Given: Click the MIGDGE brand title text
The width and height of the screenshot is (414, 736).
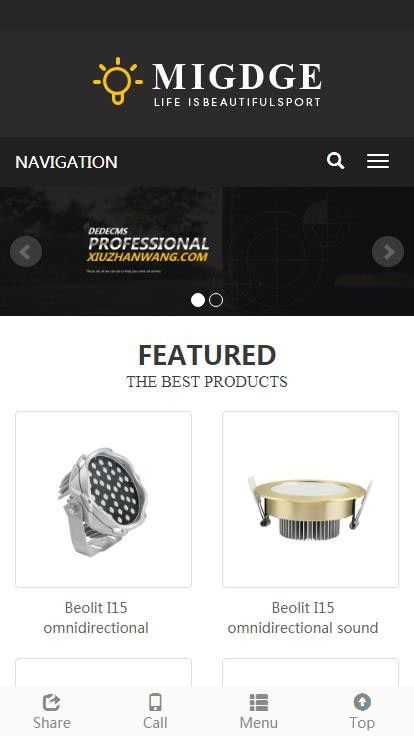Looking at the screenshot, I should click(237, 76).
